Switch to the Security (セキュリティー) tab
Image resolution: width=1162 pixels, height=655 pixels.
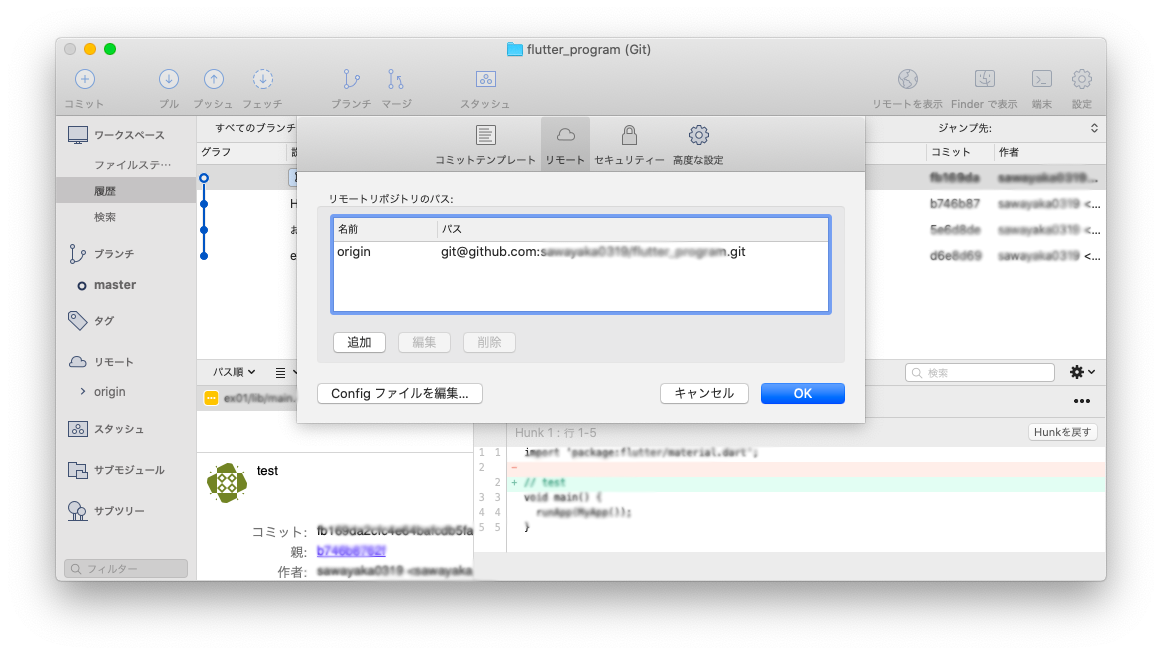tap(629, 144)
